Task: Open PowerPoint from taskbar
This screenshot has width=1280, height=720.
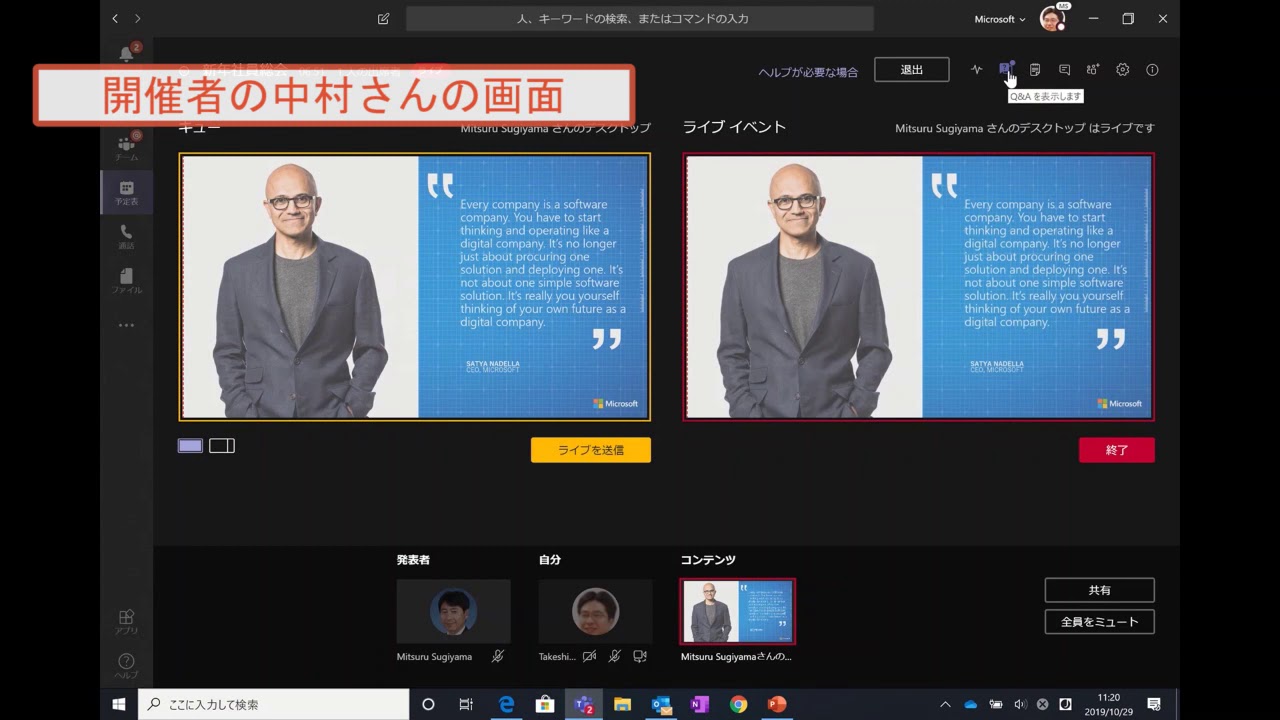Action: (x=776, y=704)
